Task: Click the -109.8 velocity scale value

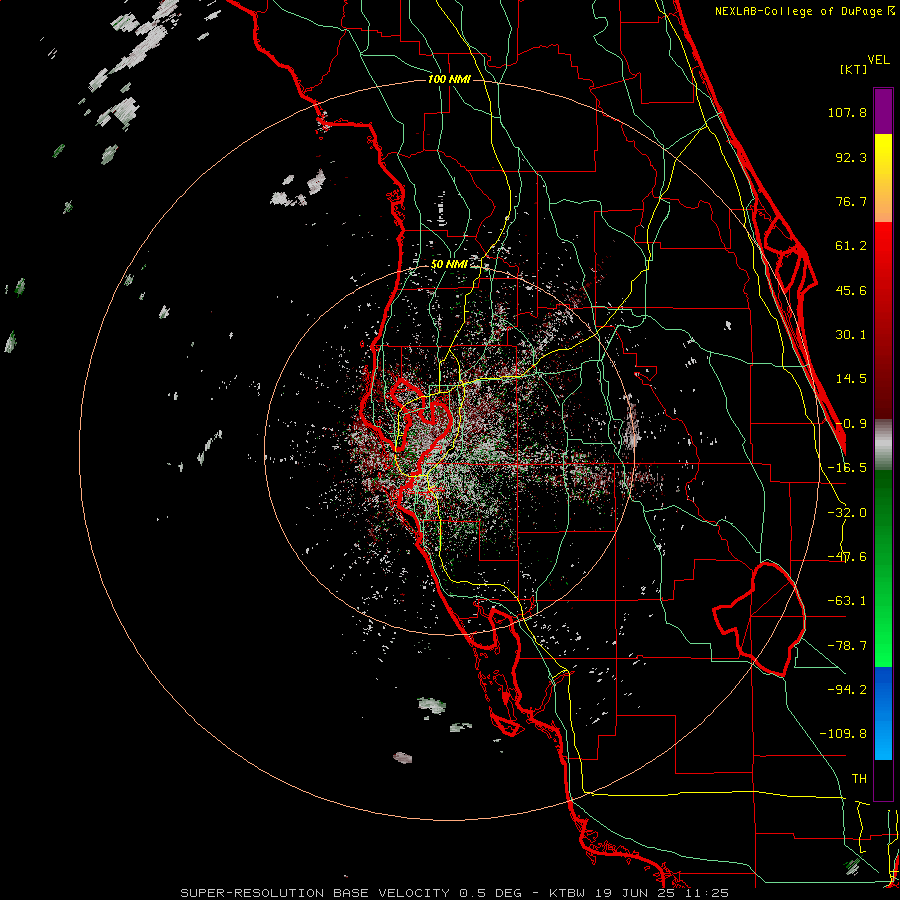Action: [843, 734]
